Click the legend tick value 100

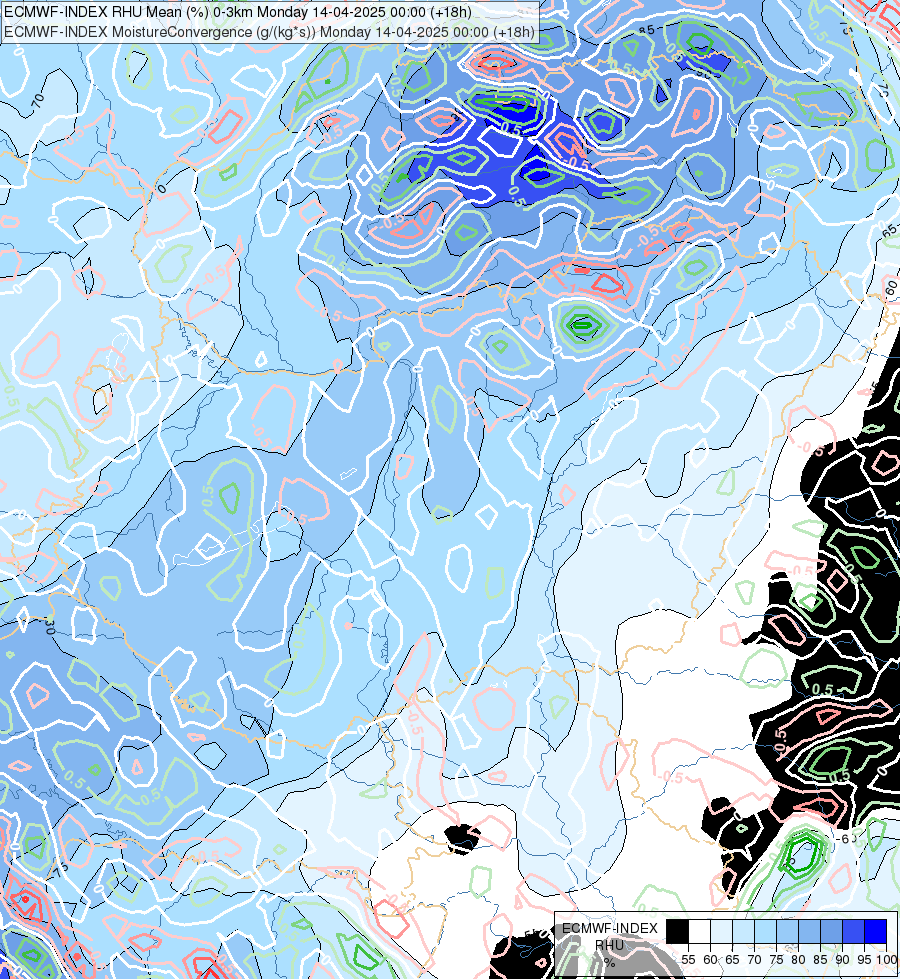(887, 960)
